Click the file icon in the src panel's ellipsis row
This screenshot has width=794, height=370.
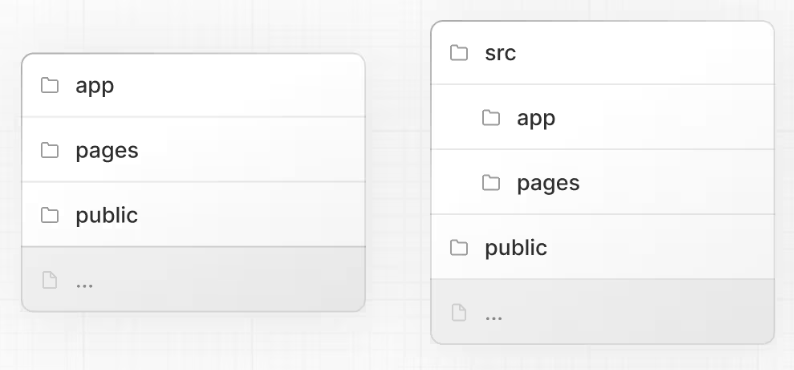click(459, 312)
